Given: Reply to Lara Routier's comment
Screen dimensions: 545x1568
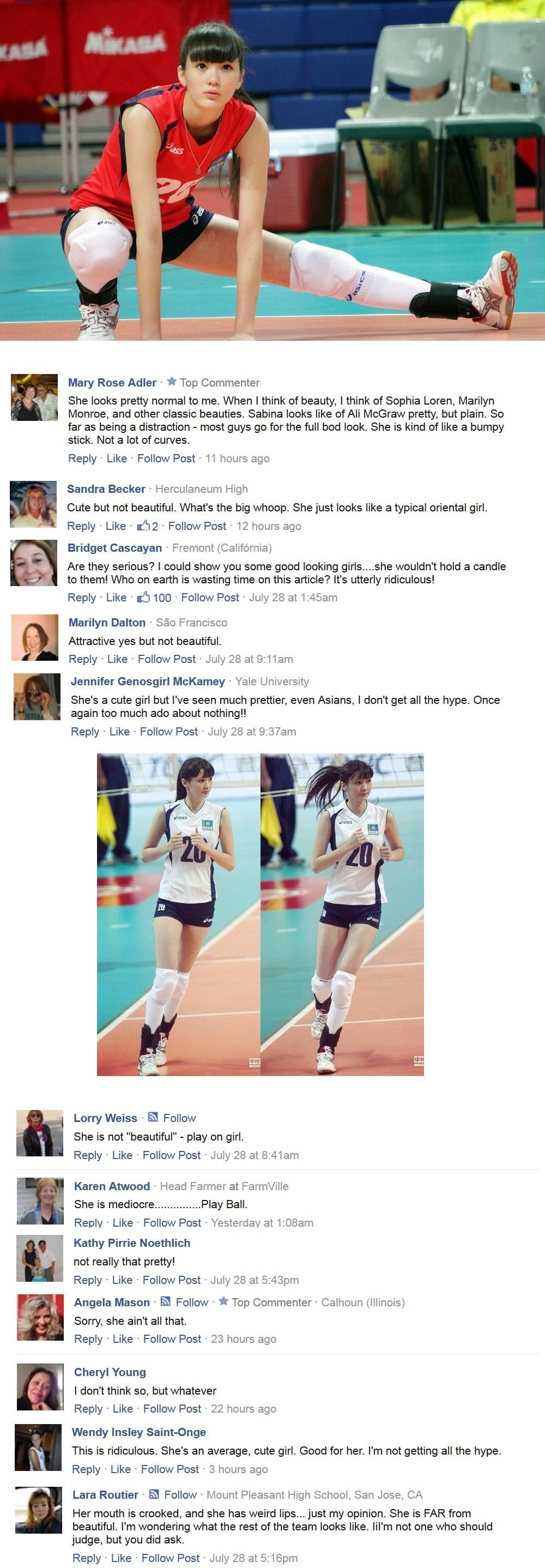Looking at the screenshot, I should 87,1558.
